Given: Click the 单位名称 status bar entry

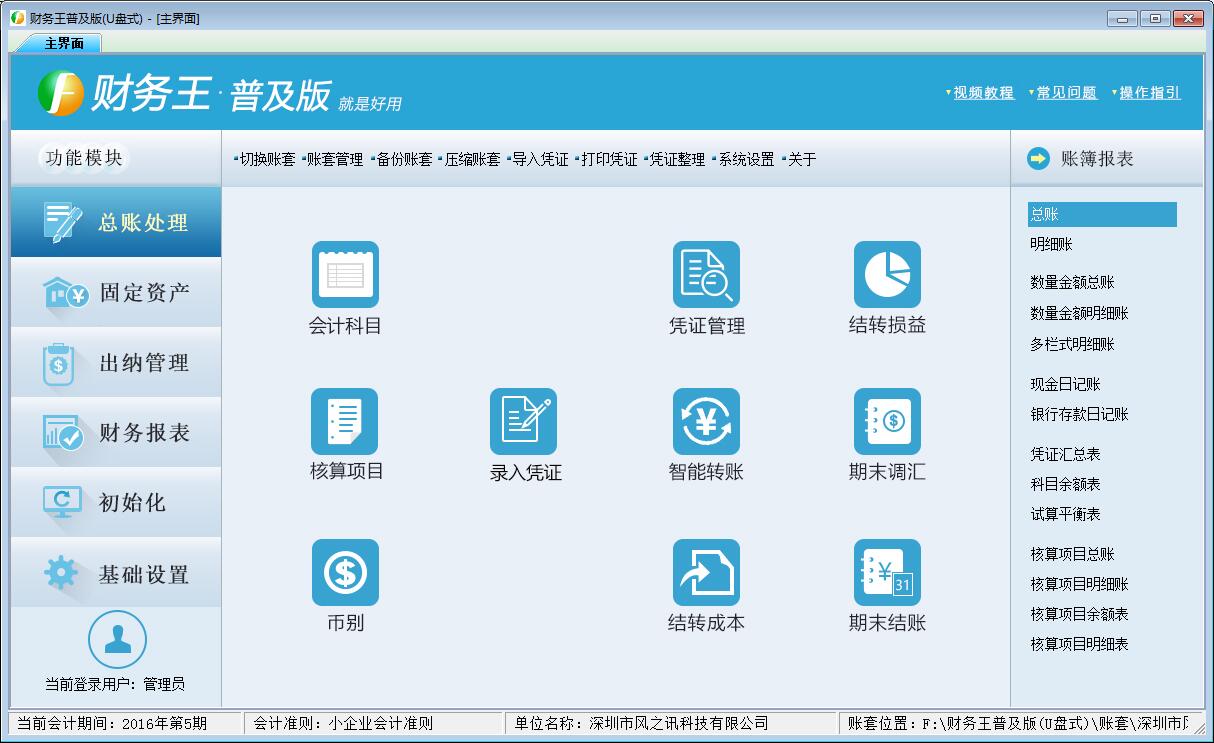Looking at the screenshot, I should coord(670,723).
